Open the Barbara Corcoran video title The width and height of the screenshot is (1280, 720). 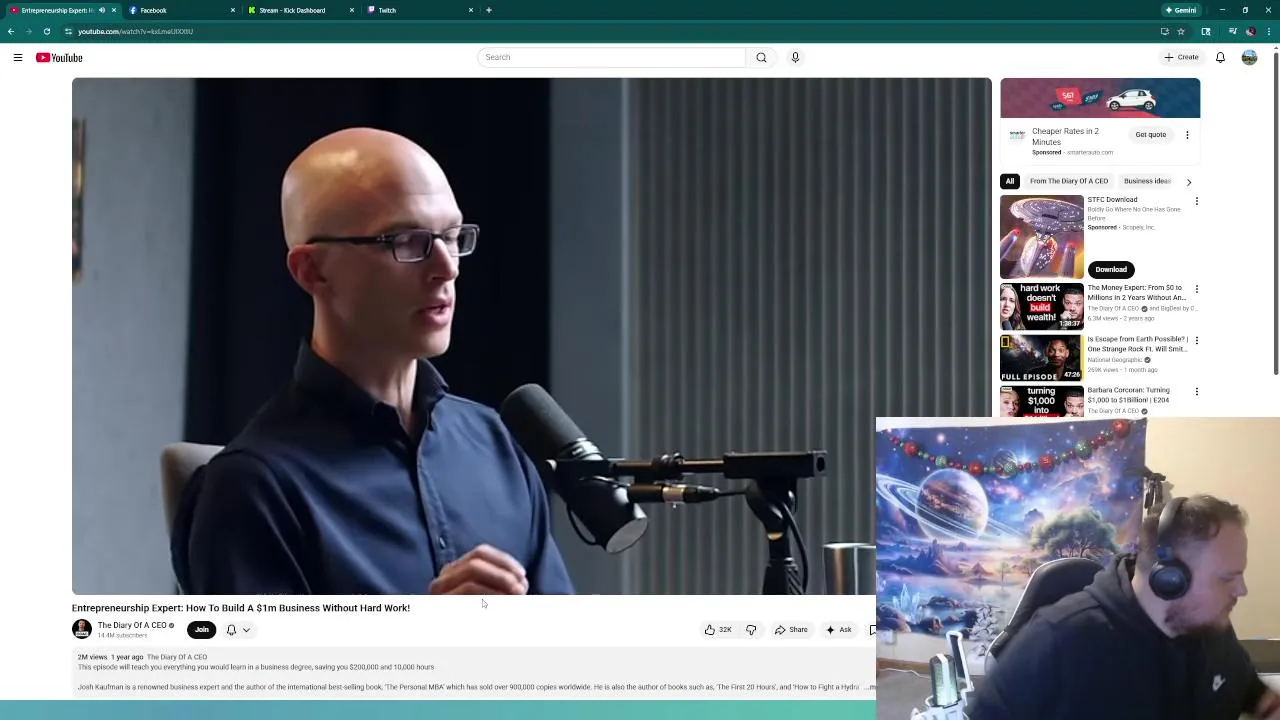(x=1128, y=395)
